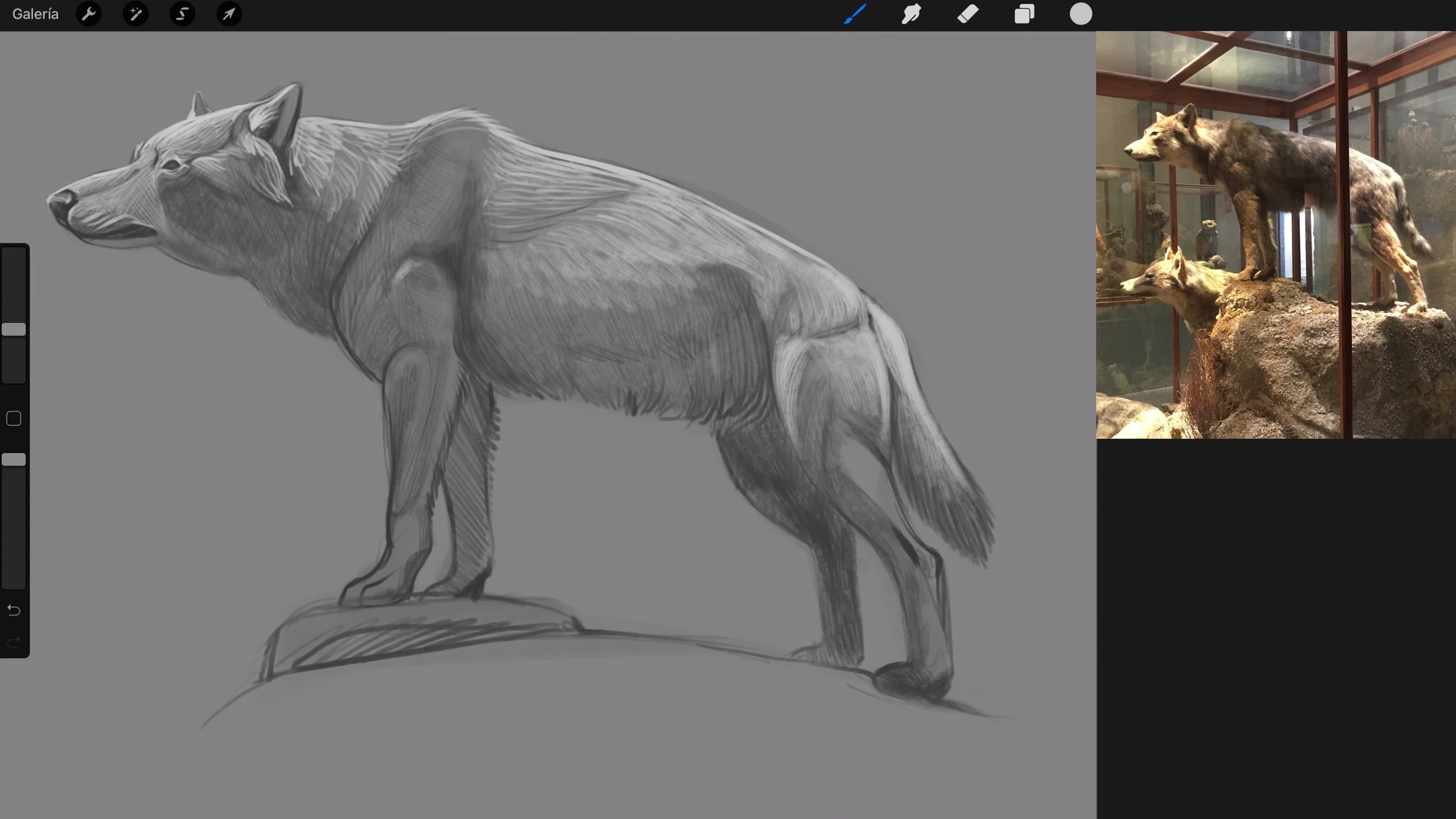Open the color picker circle
1456x819 pixels.
1081,14
